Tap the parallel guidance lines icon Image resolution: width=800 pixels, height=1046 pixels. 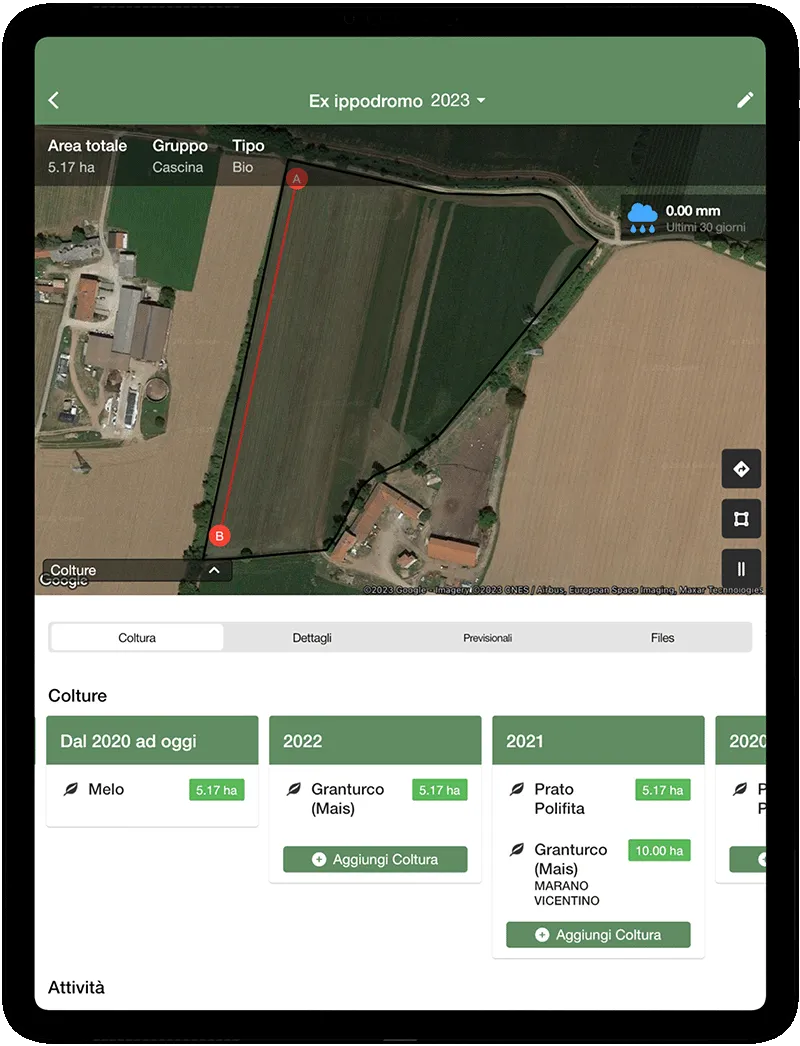[x=741, y=569]
